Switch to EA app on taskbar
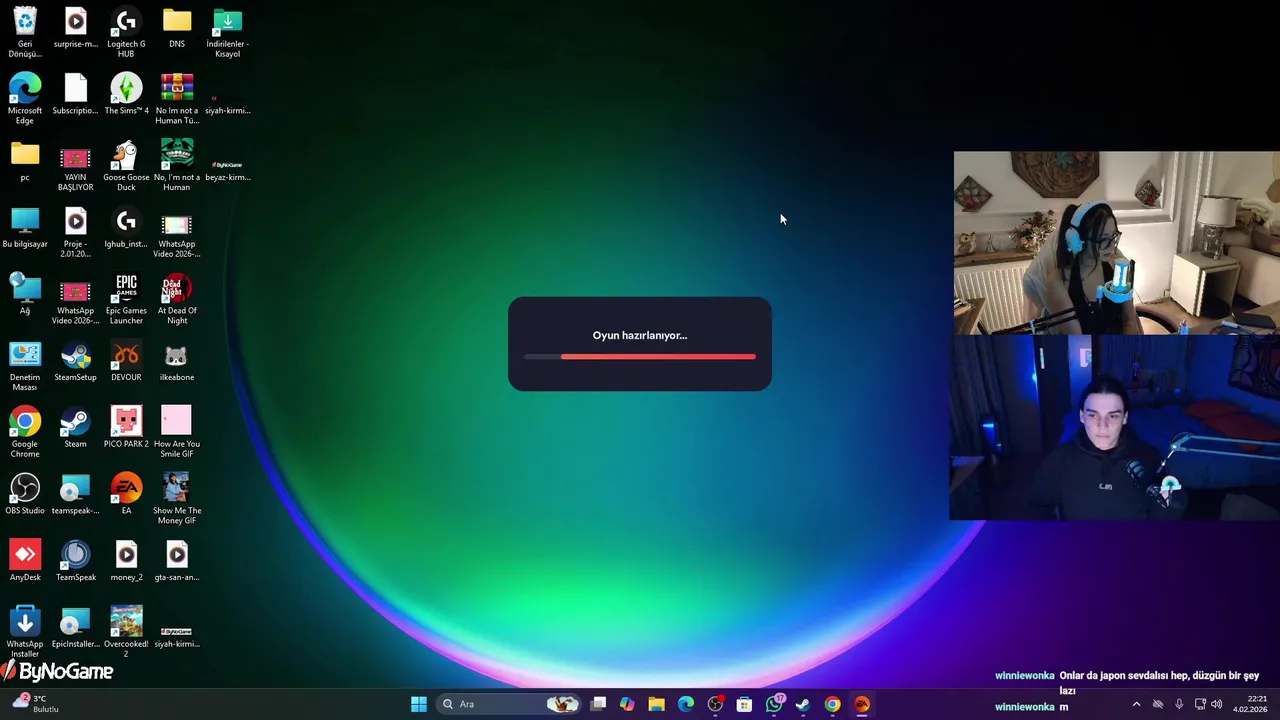This screenshot has width=1280, height=720. point(862,704)
